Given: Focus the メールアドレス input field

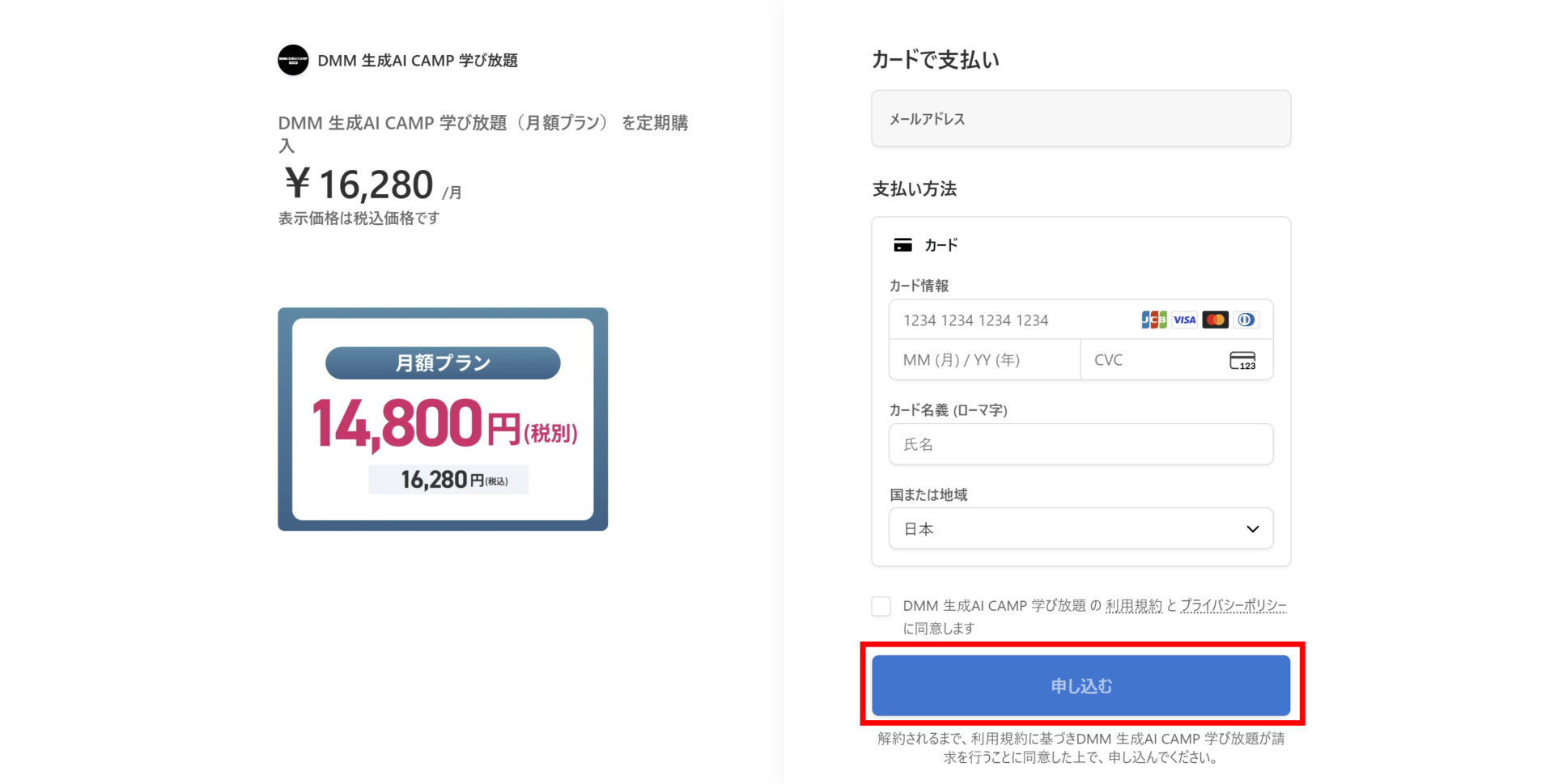Looking at the screenshot, I should point(1081,119).
